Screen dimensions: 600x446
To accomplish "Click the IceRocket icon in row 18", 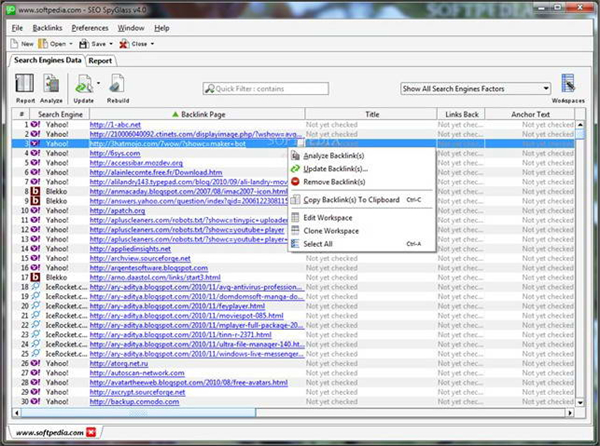I will 35,287.
